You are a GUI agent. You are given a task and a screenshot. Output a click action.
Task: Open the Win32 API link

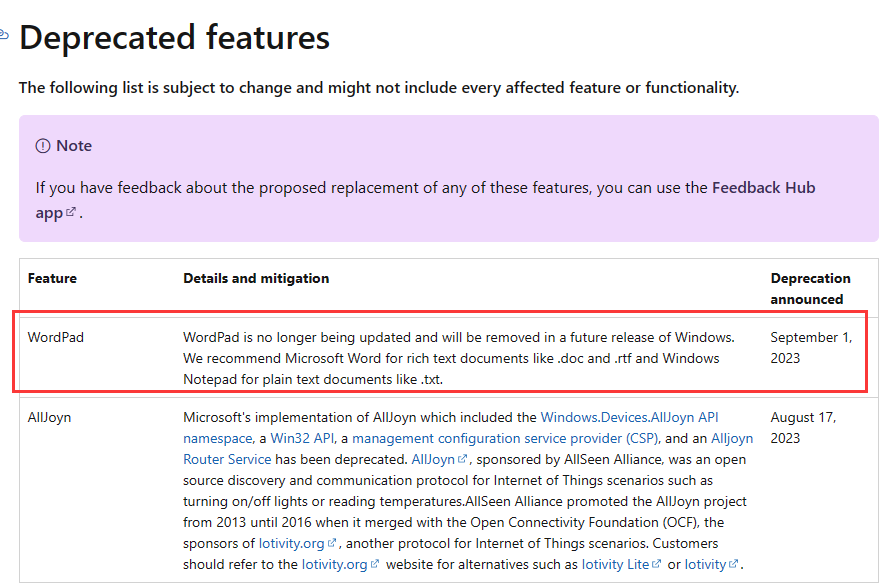[x=302, y=438]
